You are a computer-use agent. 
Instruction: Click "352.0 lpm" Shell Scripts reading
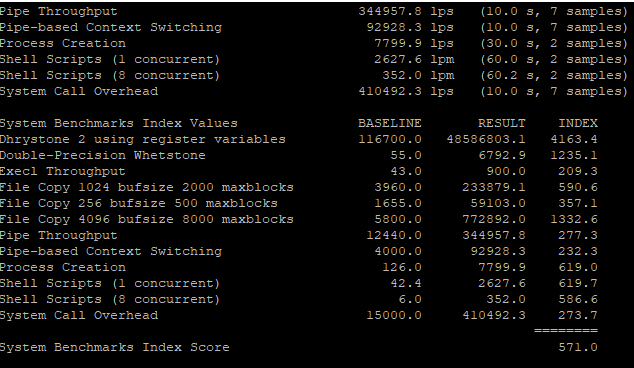[418, 75]
